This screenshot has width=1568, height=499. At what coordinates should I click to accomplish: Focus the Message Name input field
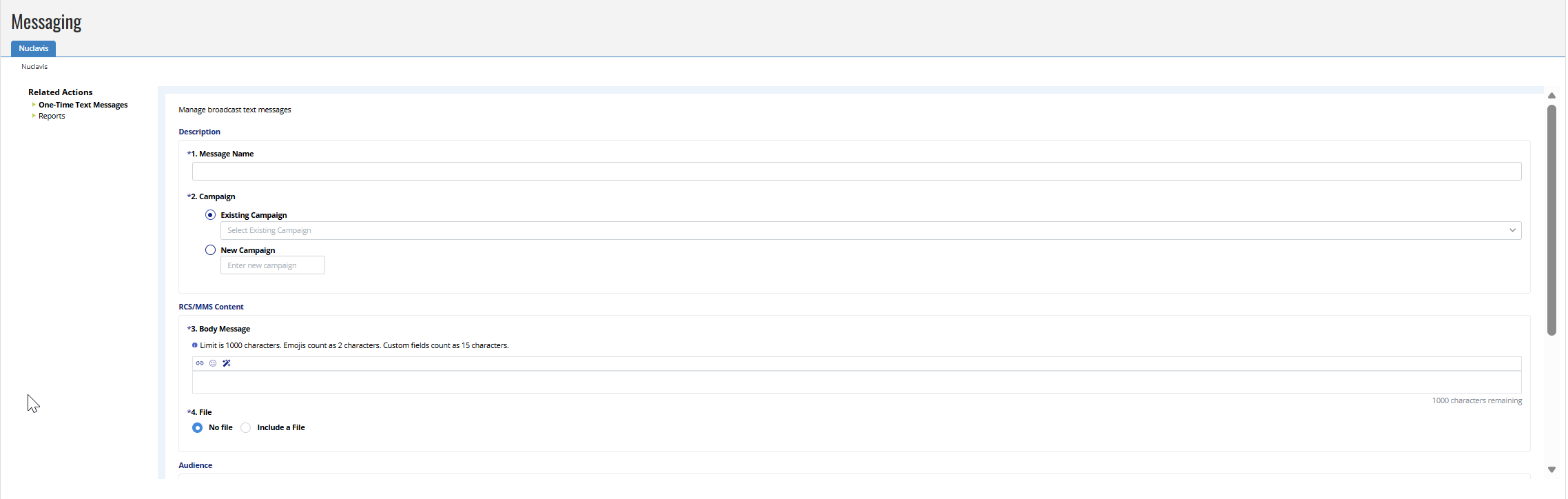click(x=857, y=171)
